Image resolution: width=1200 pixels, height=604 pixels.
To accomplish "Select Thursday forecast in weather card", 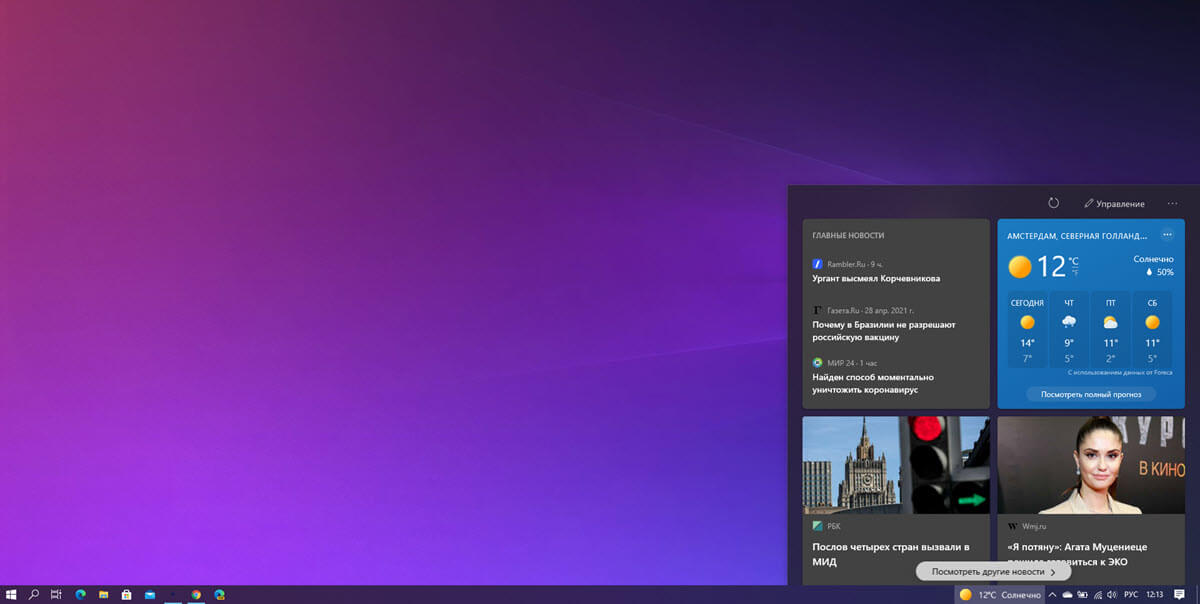I will 1069,330.
